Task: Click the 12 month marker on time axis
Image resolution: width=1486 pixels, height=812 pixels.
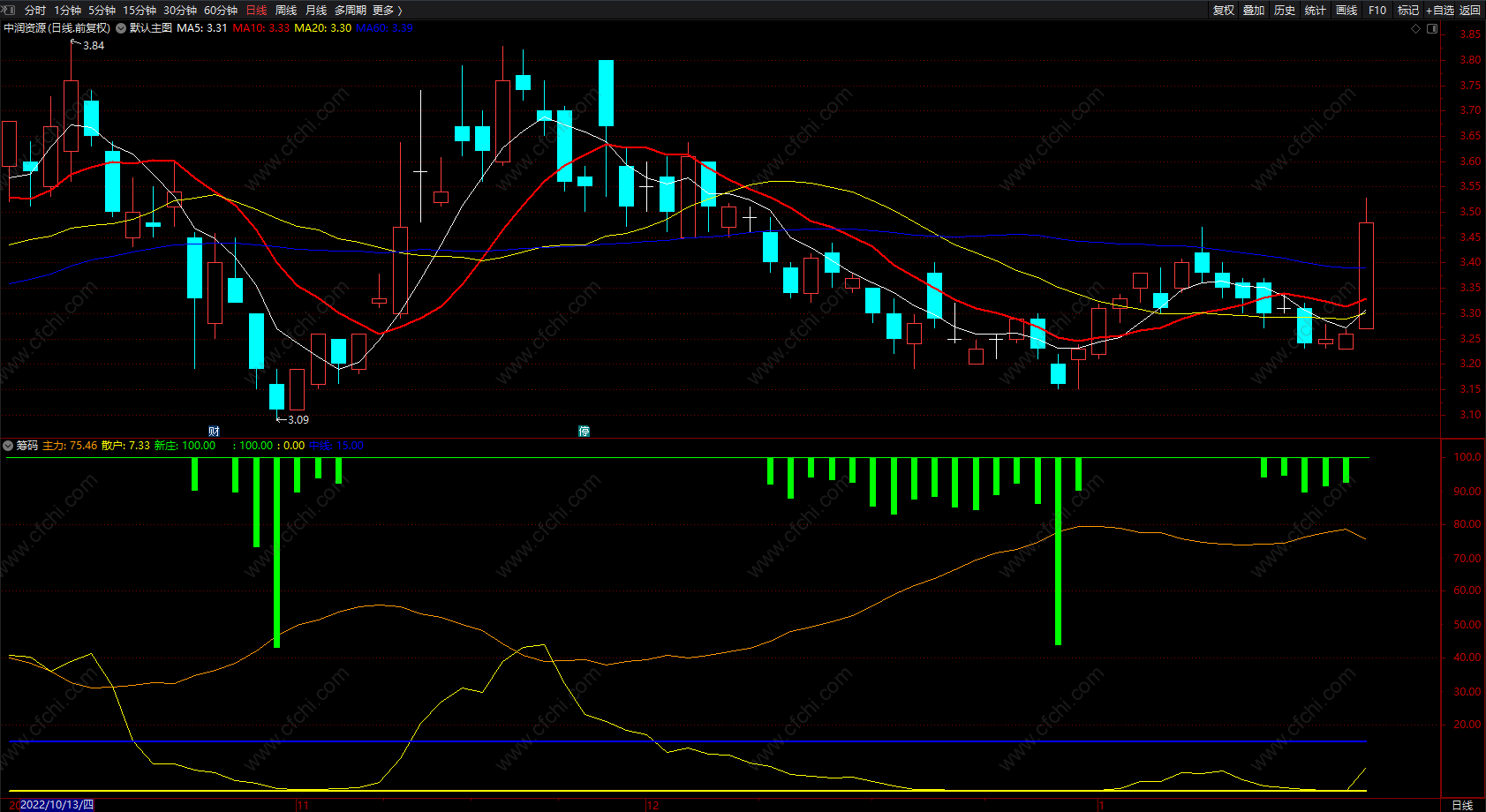Action: [x=653, y=805]
